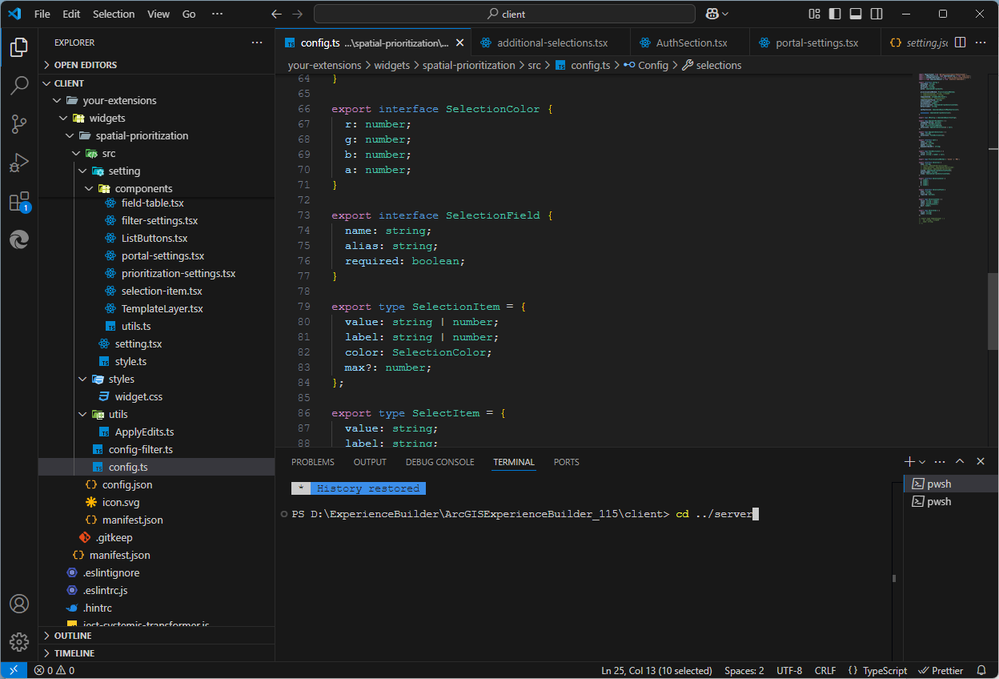
Task: Change the CRLF line ending setting
Action: click(x=824, y=670)
